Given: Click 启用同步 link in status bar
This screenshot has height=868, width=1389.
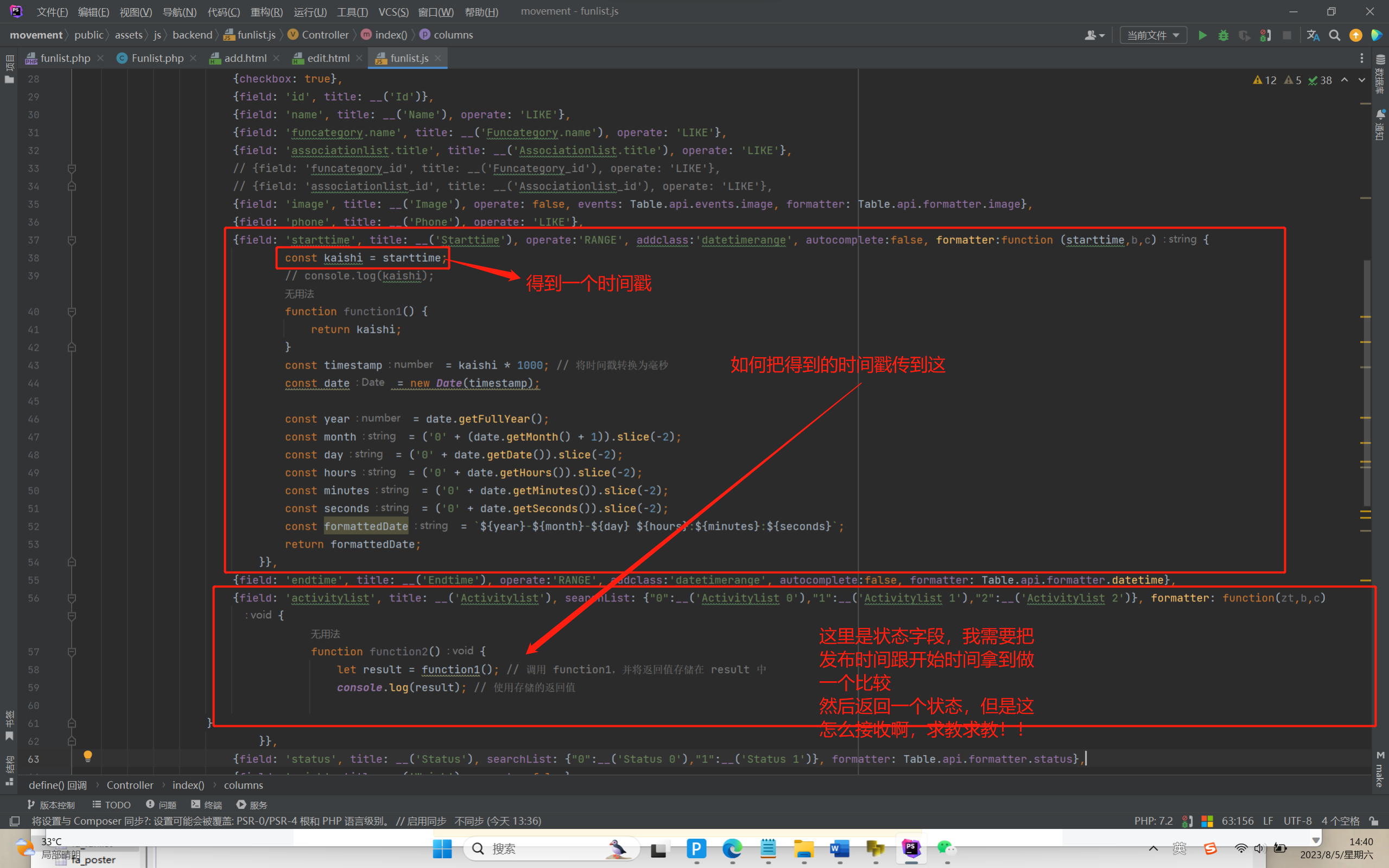Looking at the screenshot, I should (427, 821).
